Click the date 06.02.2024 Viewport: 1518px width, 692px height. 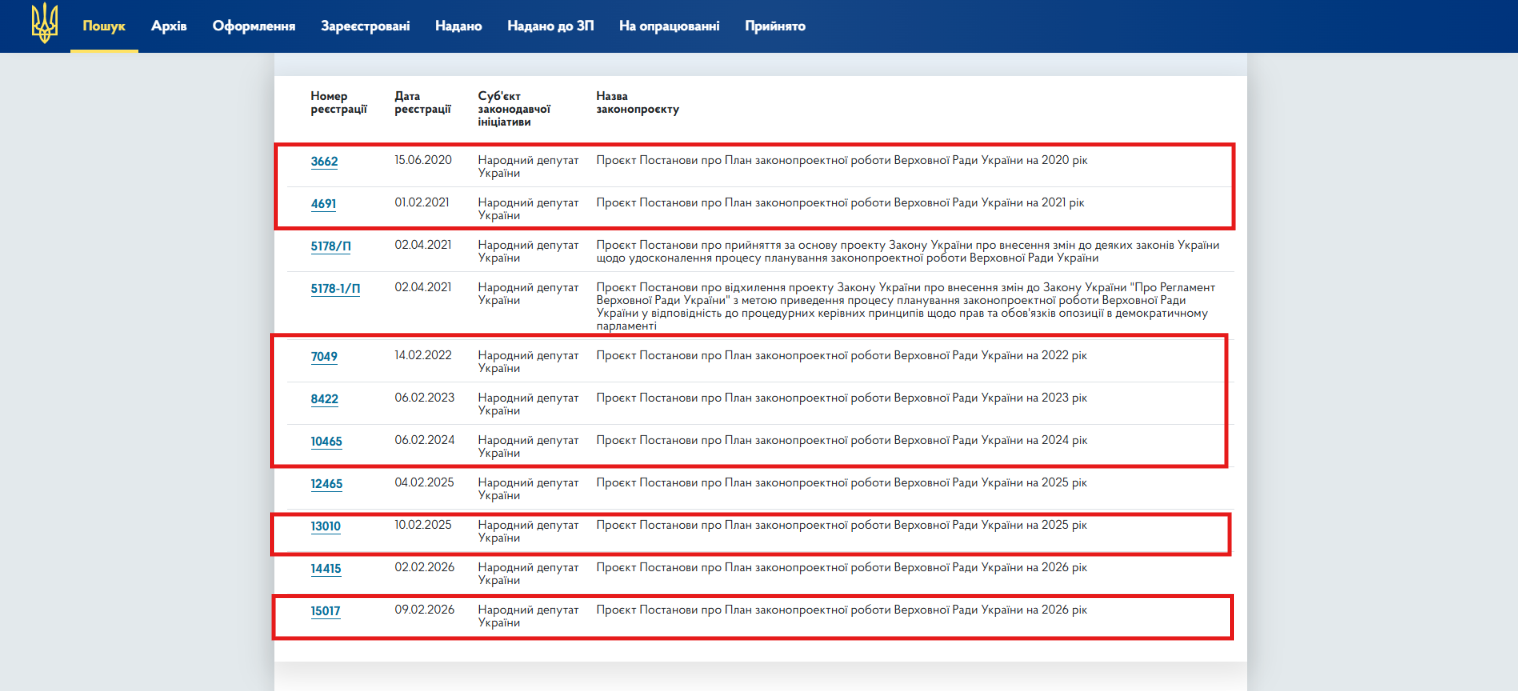[425, 440]
